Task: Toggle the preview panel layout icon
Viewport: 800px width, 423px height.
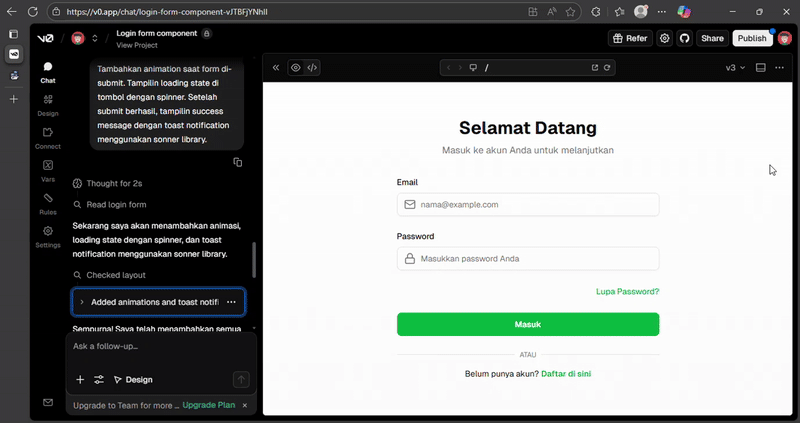Action: point(760,68)
